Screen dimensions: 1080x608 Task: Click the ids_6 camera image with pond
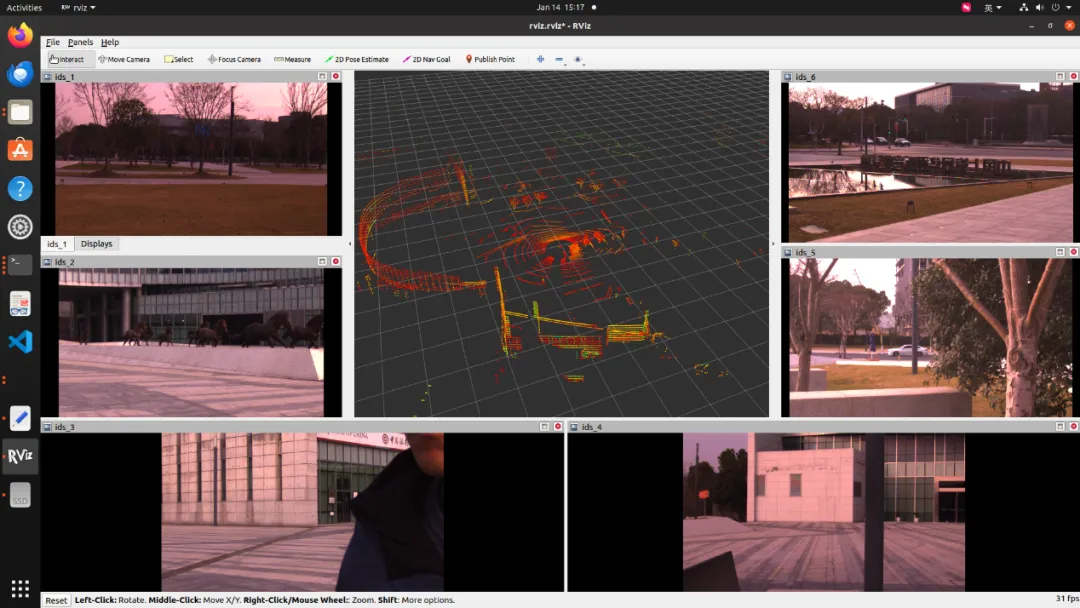(931, 163)
